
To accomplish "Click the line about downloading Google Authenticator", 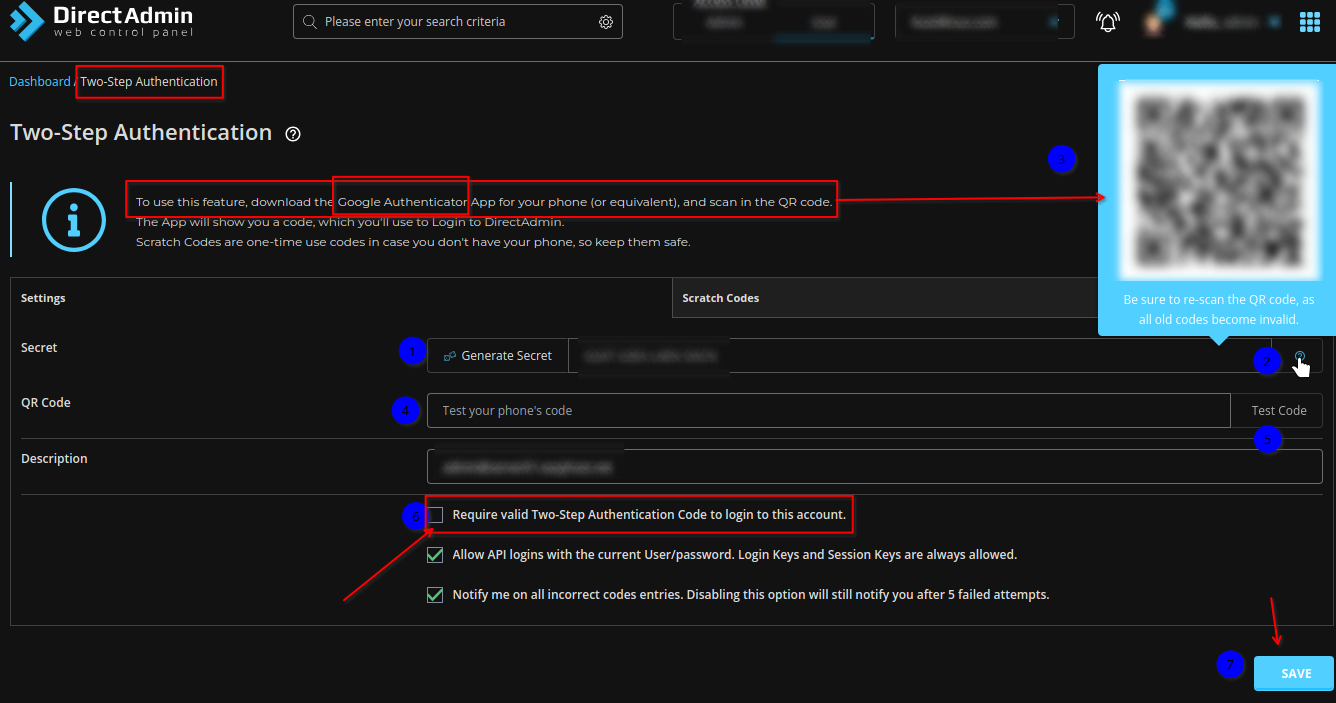I will tap(484, 202).
